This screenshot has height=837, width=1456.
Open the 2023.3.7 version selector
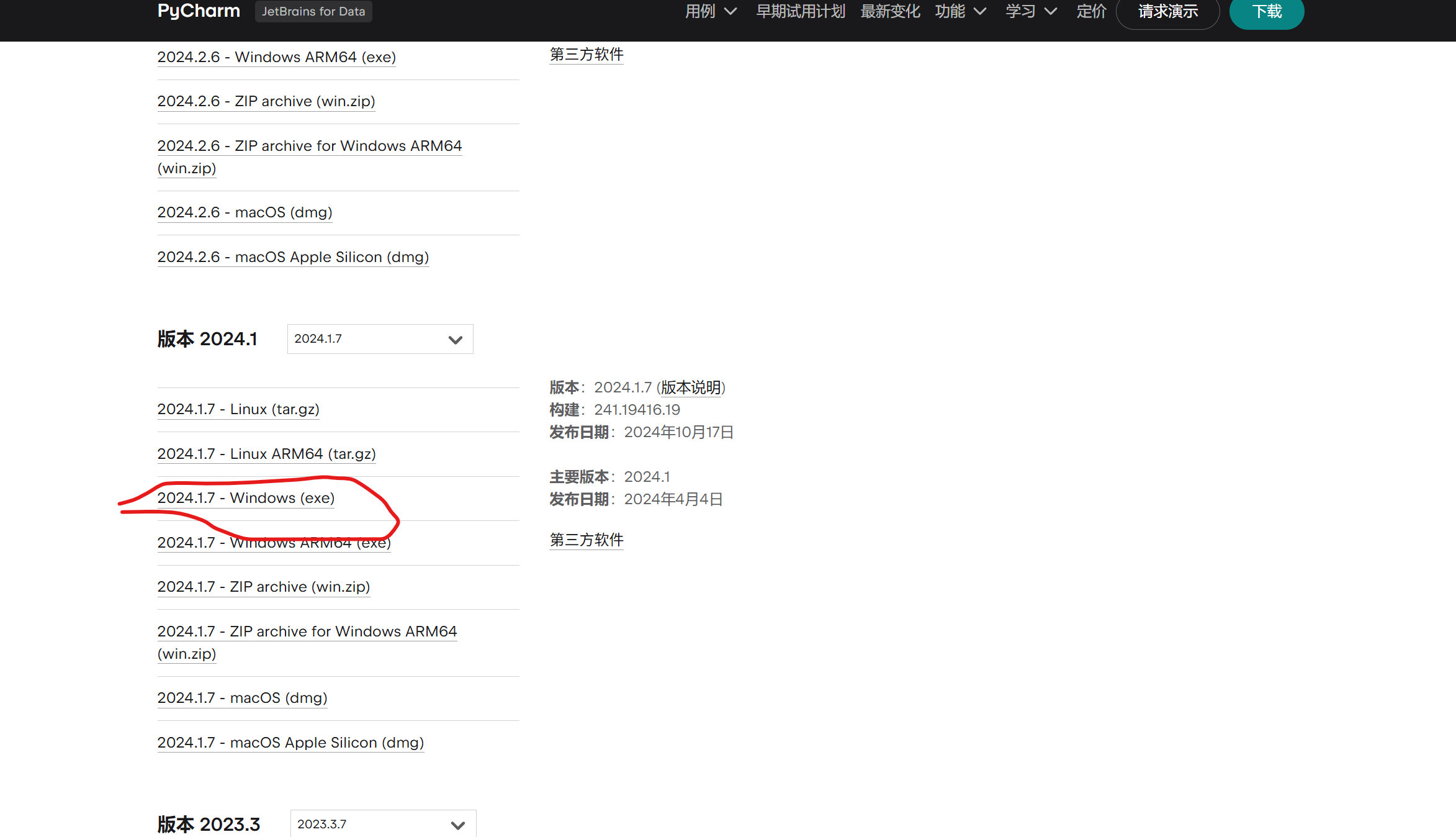pos(382,824)
